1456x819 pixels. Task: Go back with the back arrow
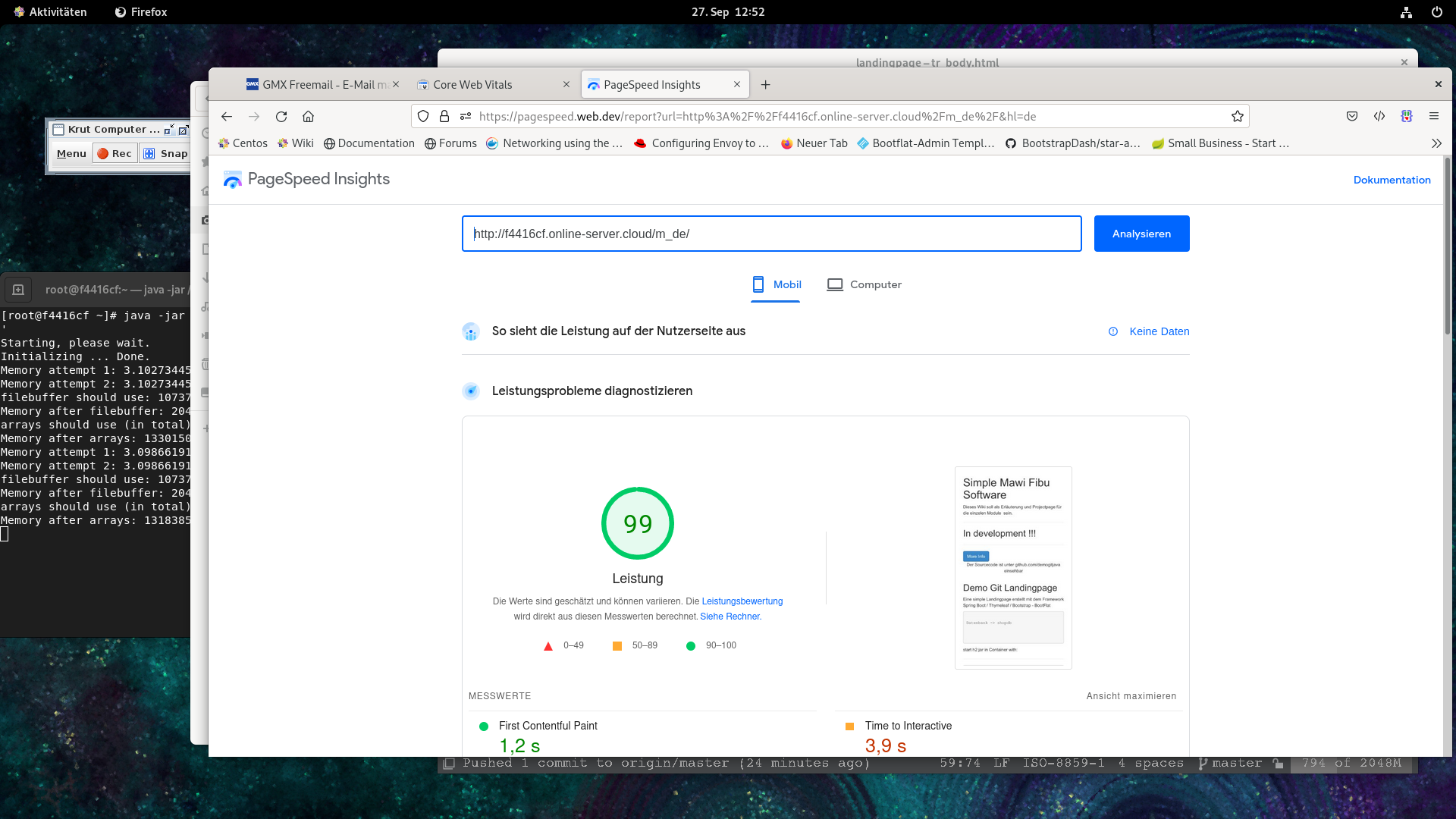227,117
